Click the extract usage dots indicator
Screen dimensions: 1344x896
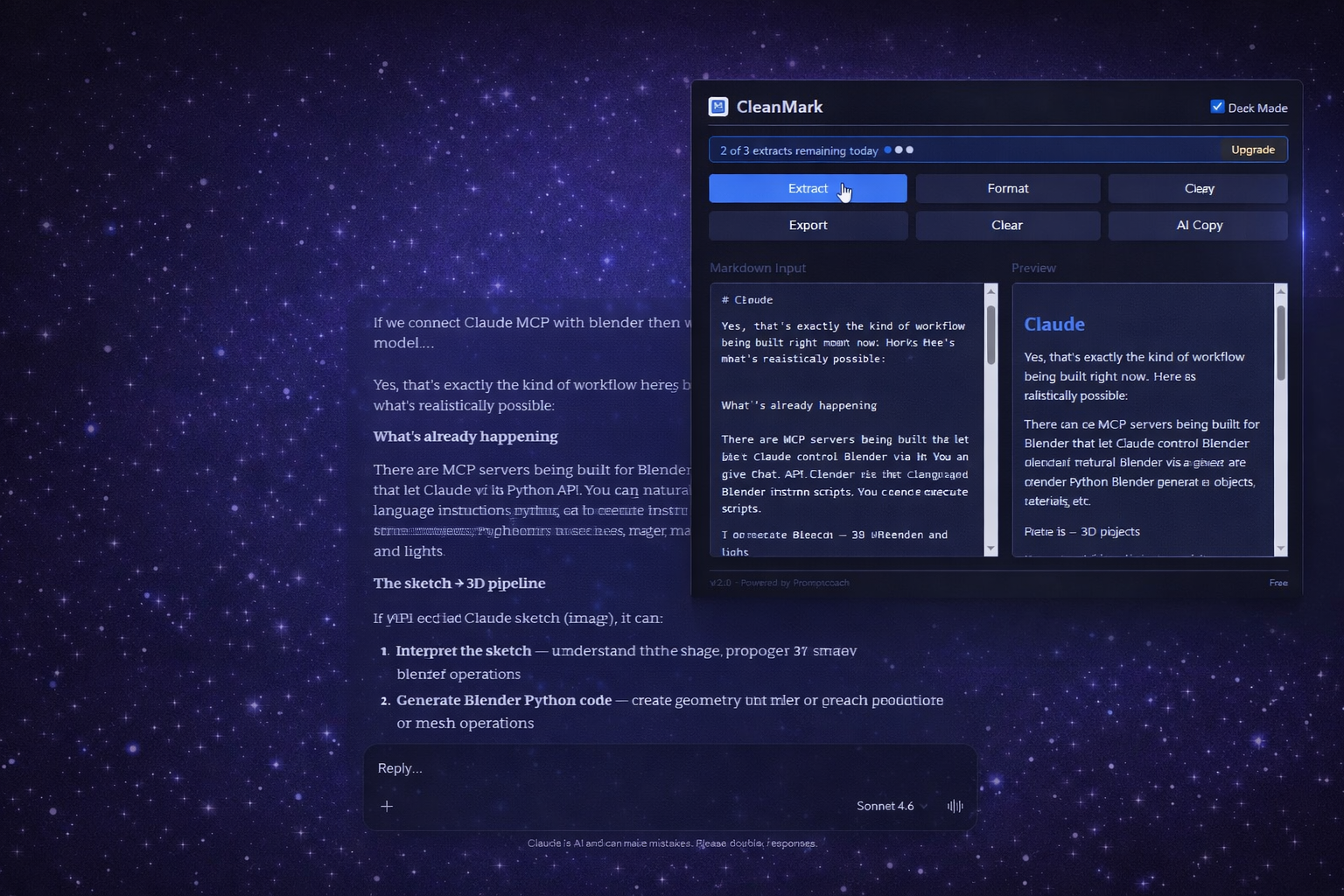[898, 150]
